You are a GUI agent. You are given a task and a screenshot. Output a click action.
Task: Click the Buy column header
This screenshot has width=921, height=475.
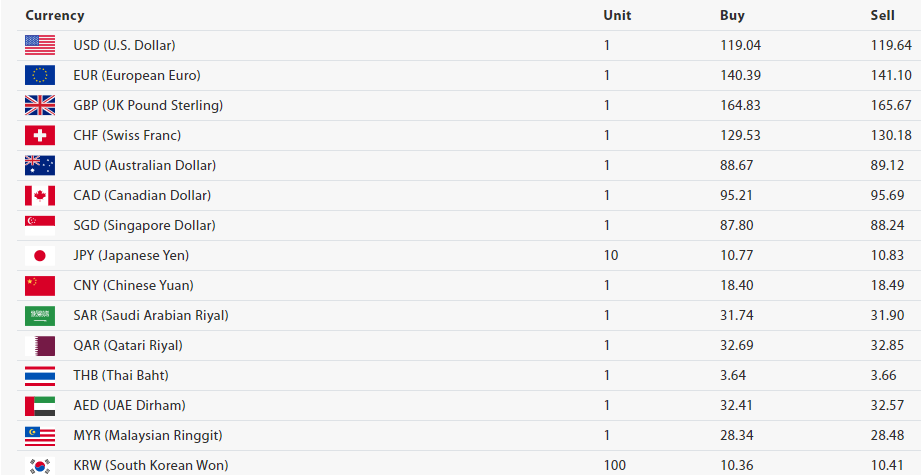click(x=732, y=15)
